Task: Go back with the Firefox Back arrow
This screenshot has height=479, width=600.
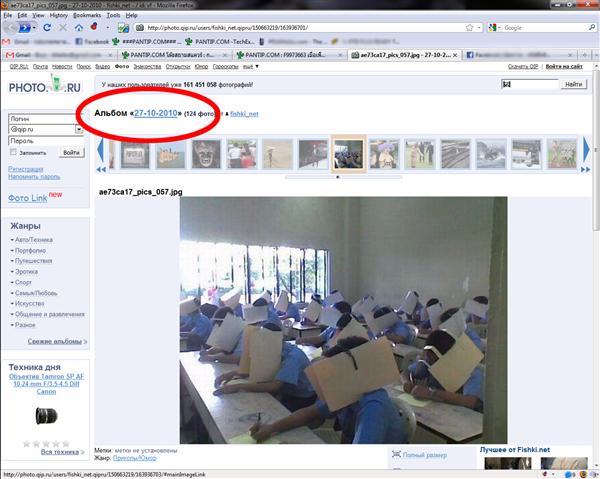Action: pos(11,28)
